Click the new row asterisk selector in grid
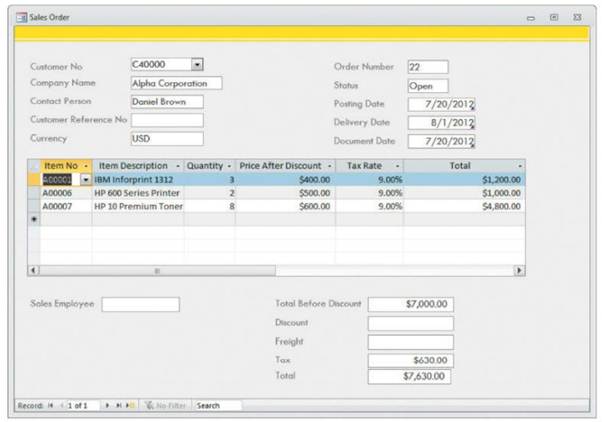This screenshot has width=602, height=422. (33, 218)
